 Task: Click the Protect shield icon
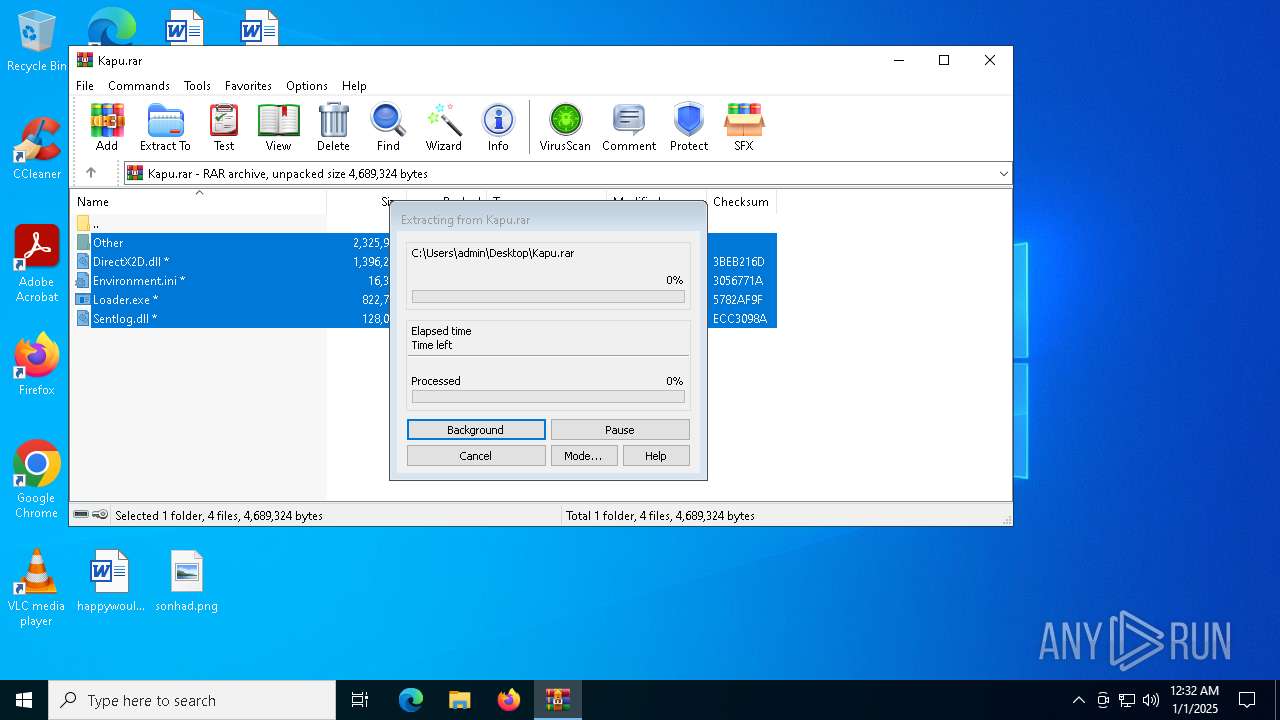tap(689, 127)
